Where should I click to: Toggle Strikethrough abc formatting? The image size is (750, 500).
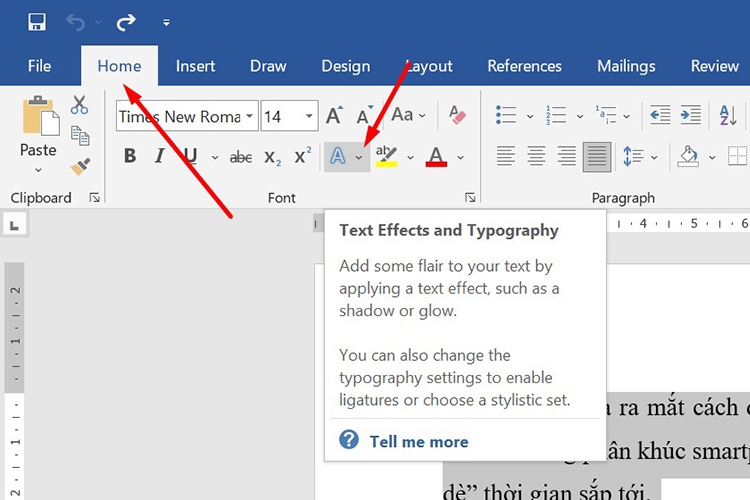pos(241,156)
